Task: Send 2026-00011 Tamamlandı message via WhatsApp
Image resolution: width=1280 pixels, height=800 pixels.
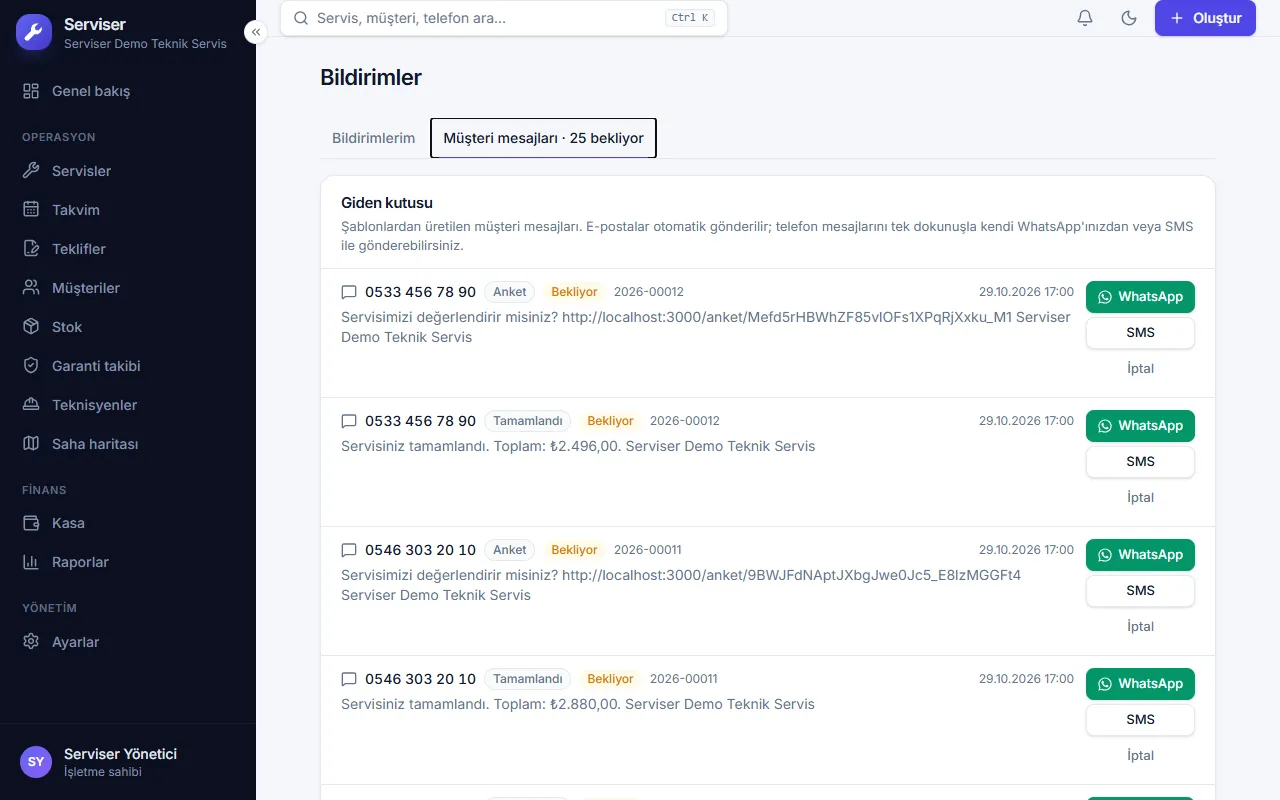Action: point(1140,684)
